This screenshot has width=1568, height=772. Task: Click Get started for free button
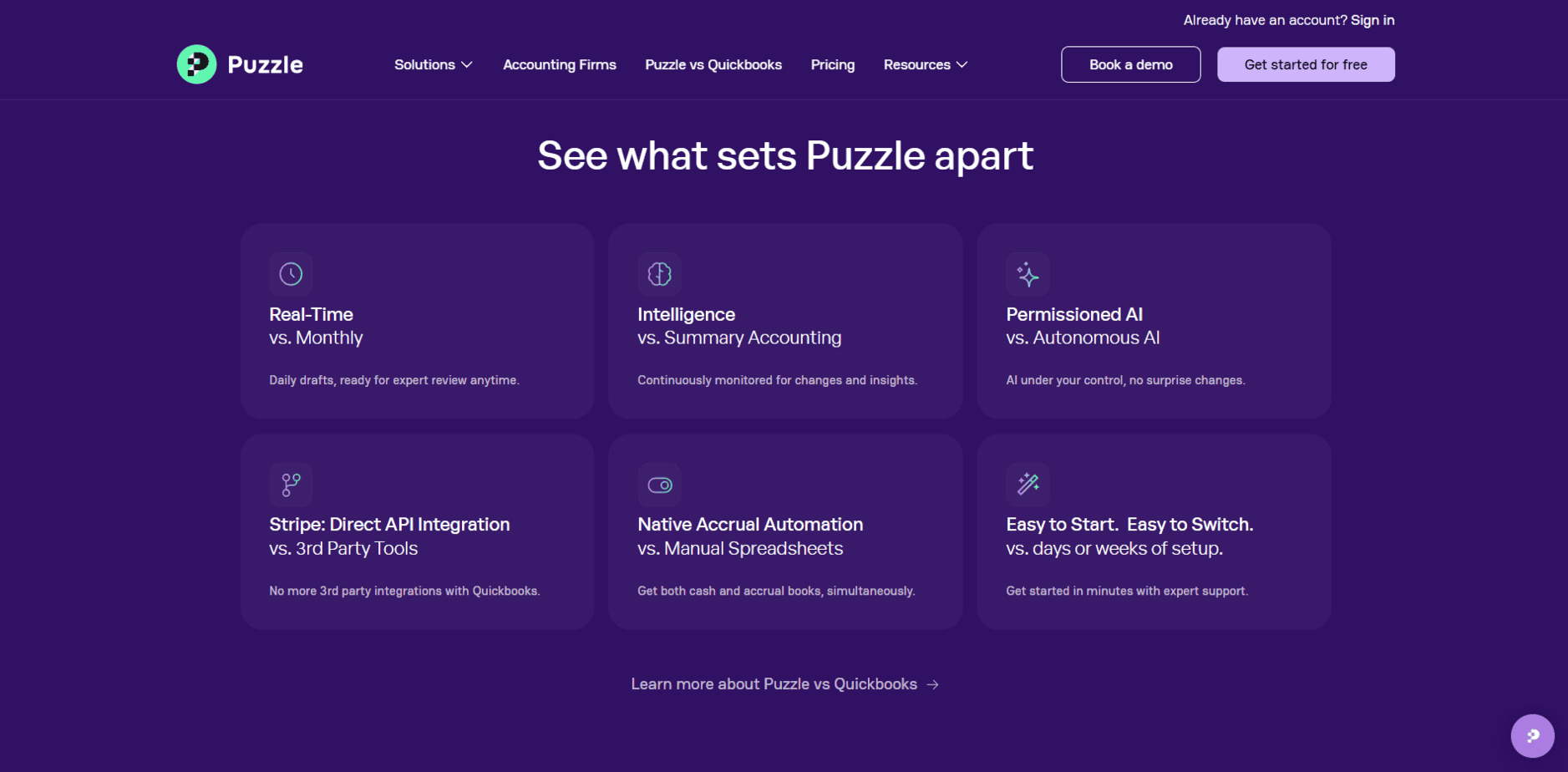point(1305,64)
